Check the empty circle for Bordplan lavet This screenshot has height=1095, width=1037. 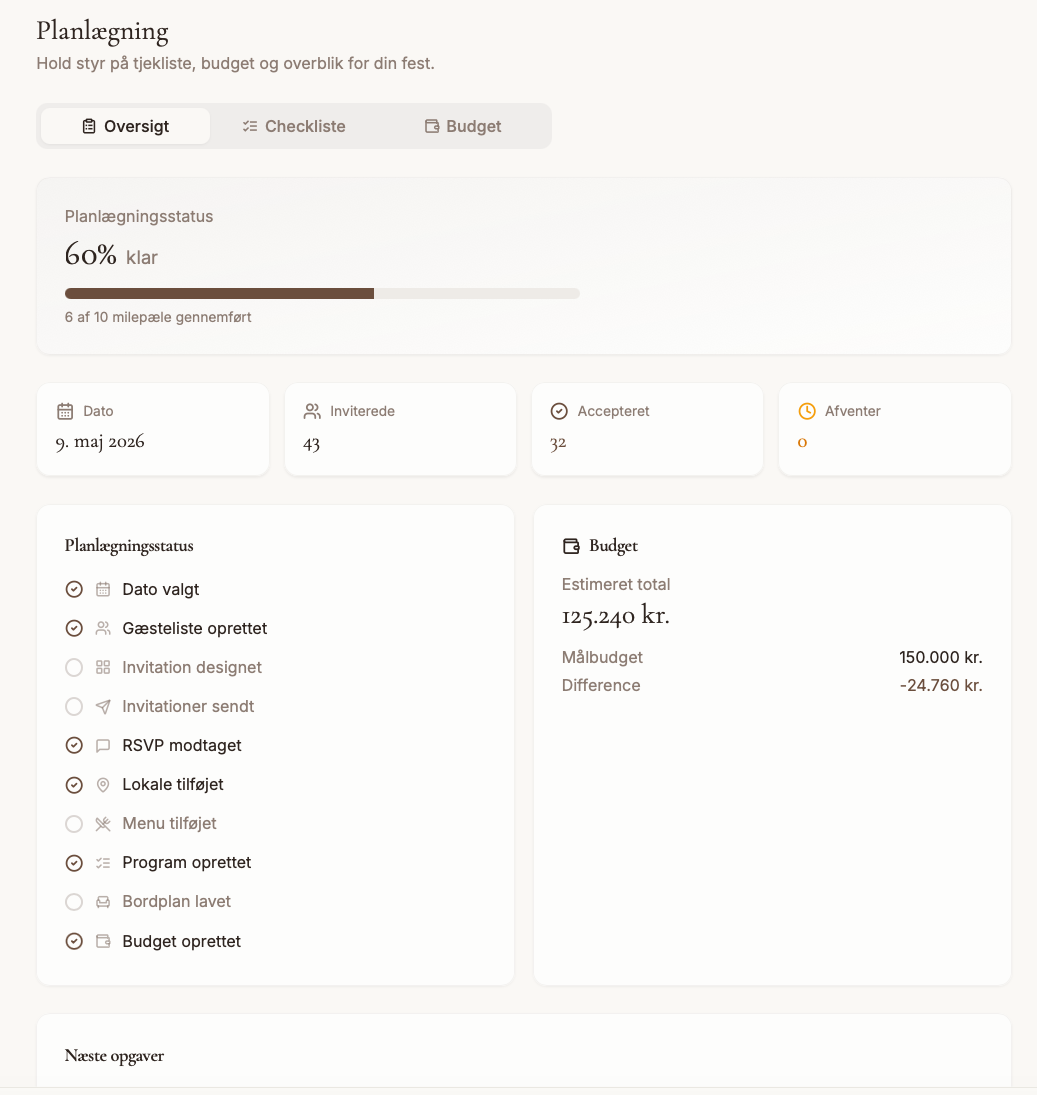(x=74, y=902)
